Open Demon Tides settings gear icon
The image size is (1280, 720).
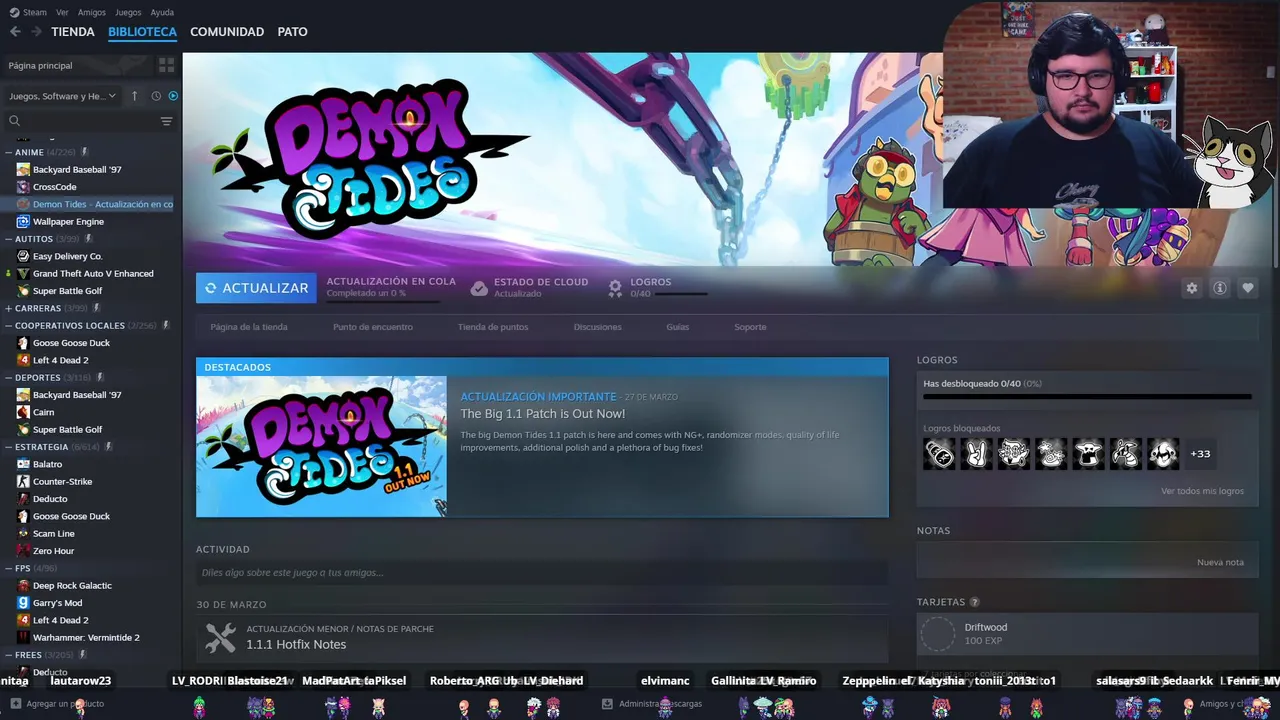(1191, 288)
